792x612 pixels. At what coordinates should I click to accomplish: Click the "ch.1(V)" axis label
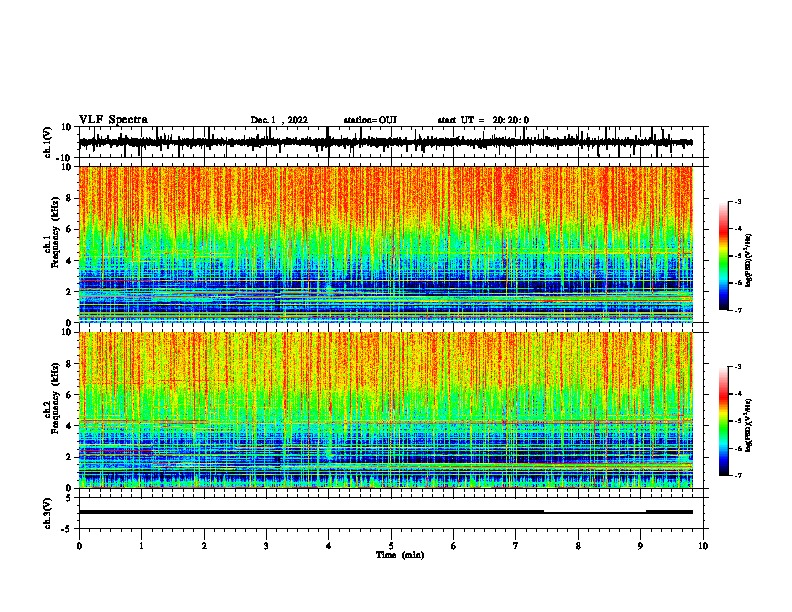pyautogui.click(x=48, y=142)
